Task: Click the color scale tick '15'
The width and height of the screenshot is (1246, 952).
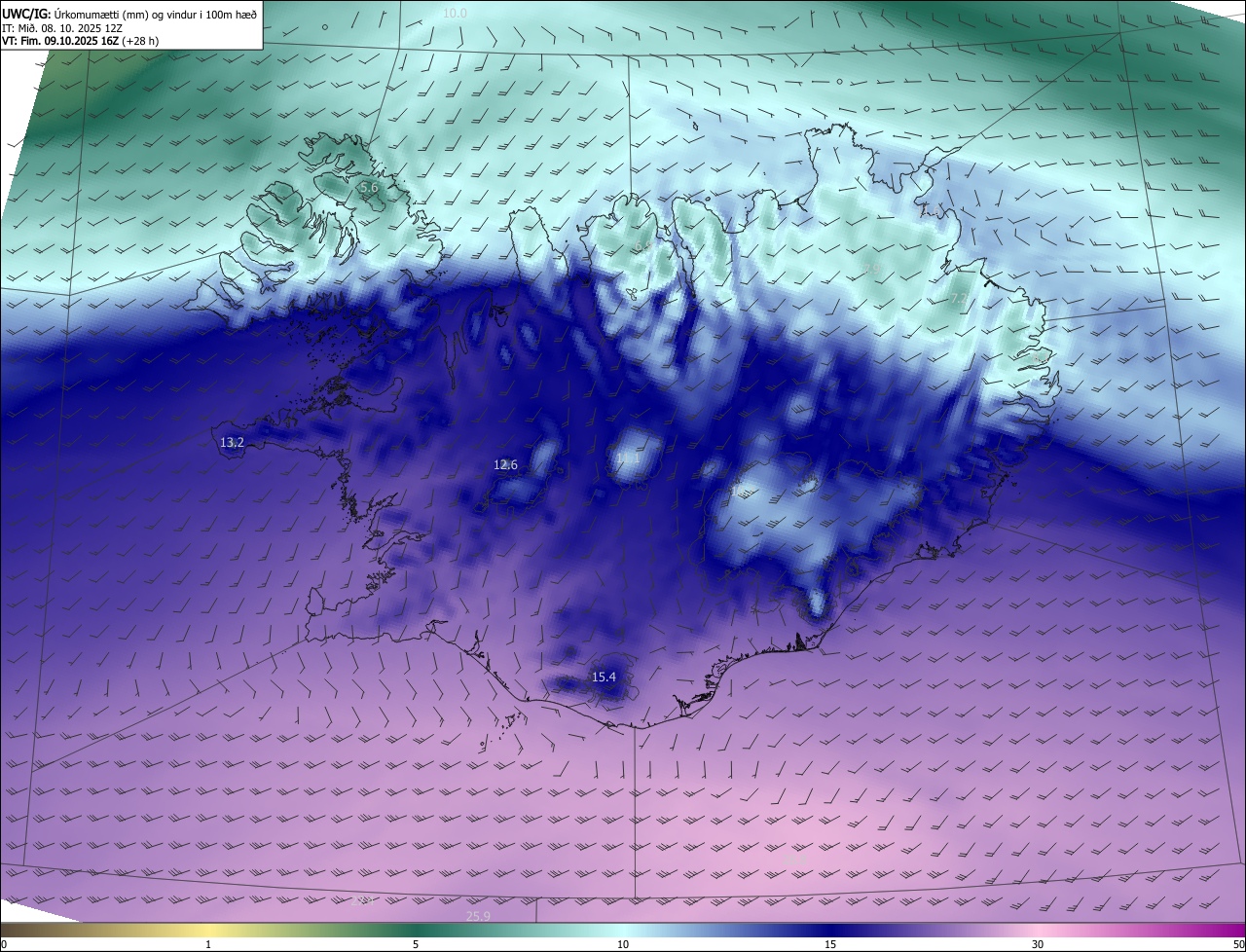Action: pyautogui.click(x=830, y=944)
